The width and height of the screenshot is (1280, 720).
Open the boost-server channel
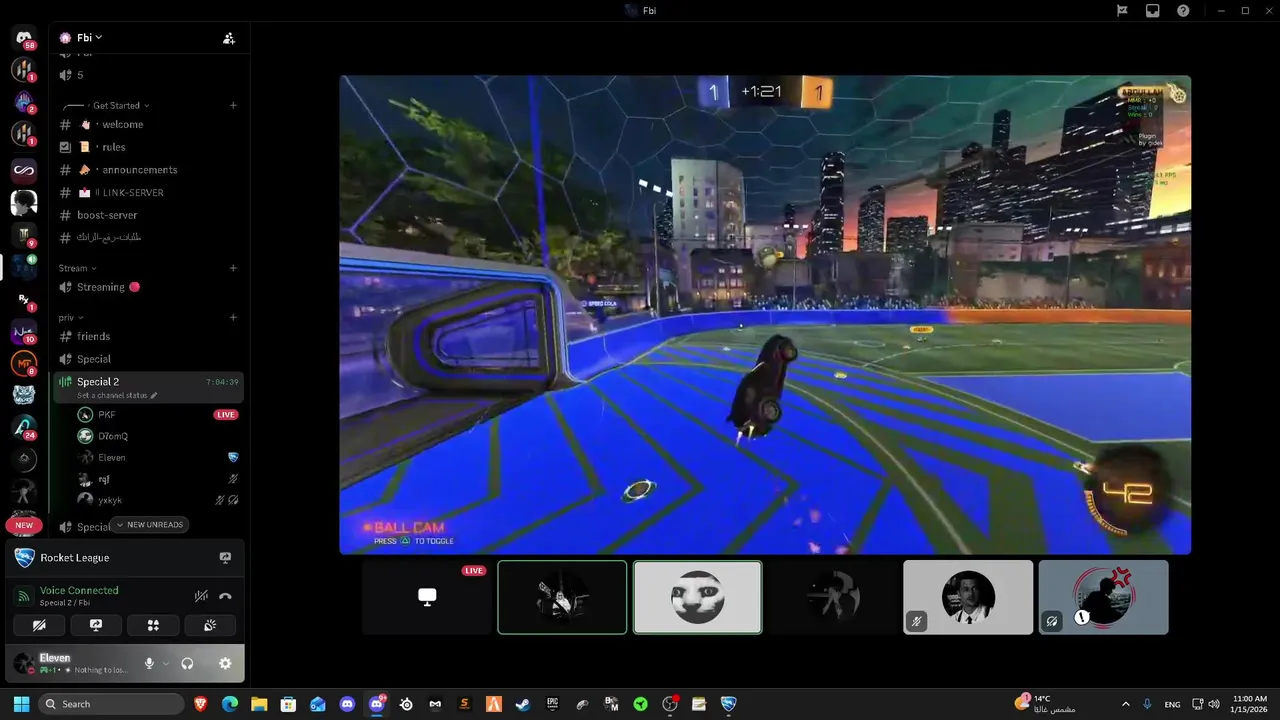(148, 215)
